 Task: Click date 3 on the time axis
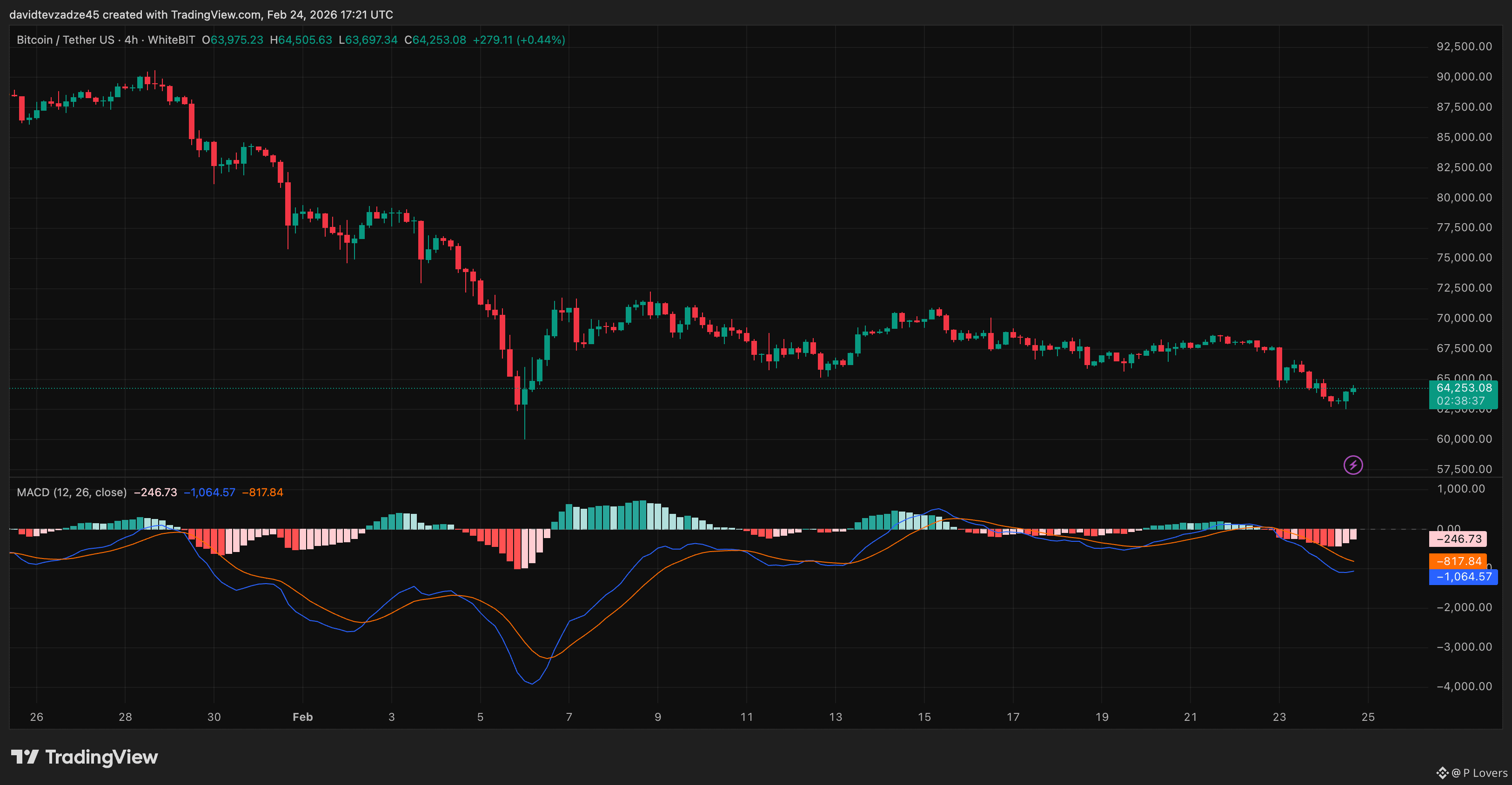coord(392,717)
